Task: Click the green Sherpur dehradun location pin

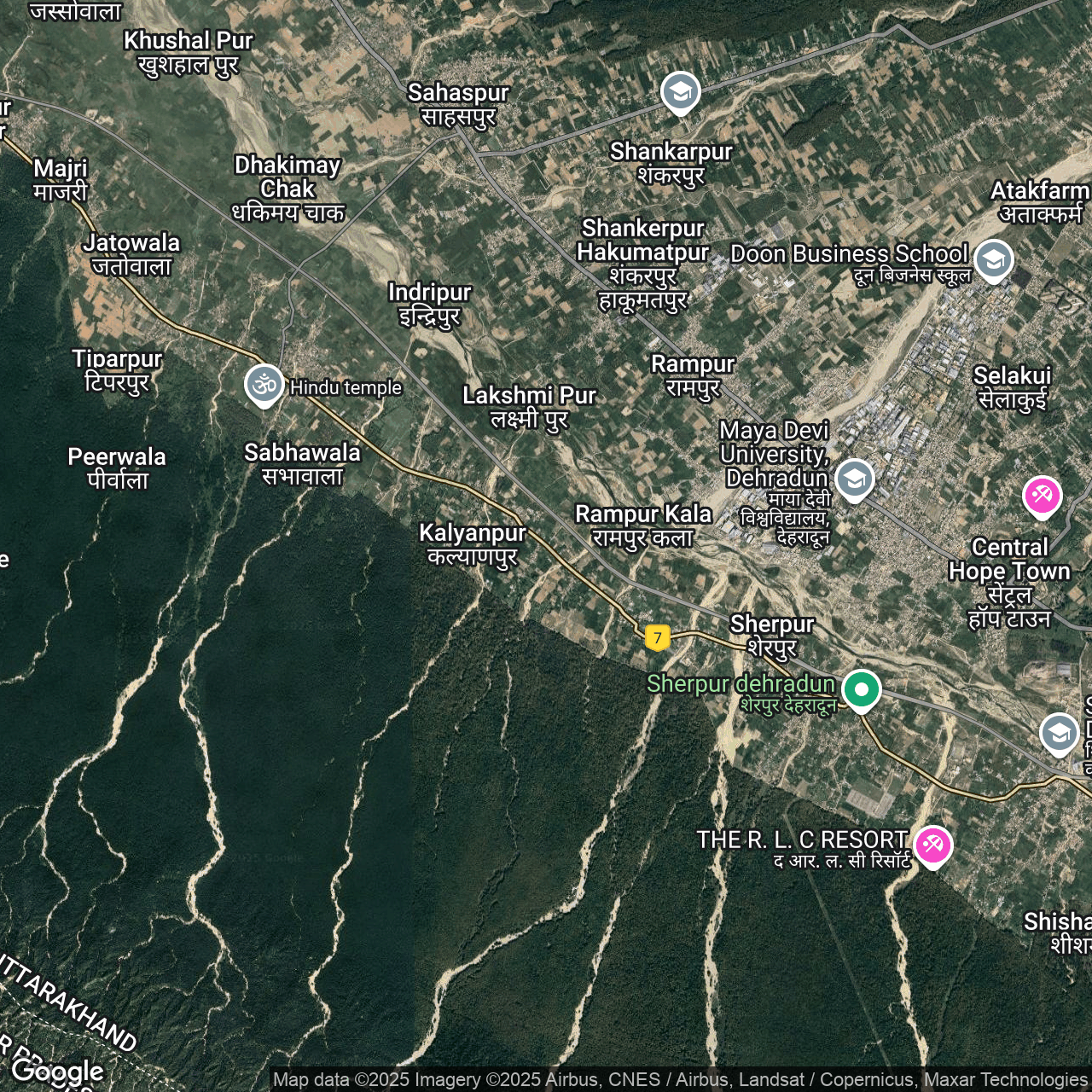Action: pyautogui.click(x=861, y=688)
